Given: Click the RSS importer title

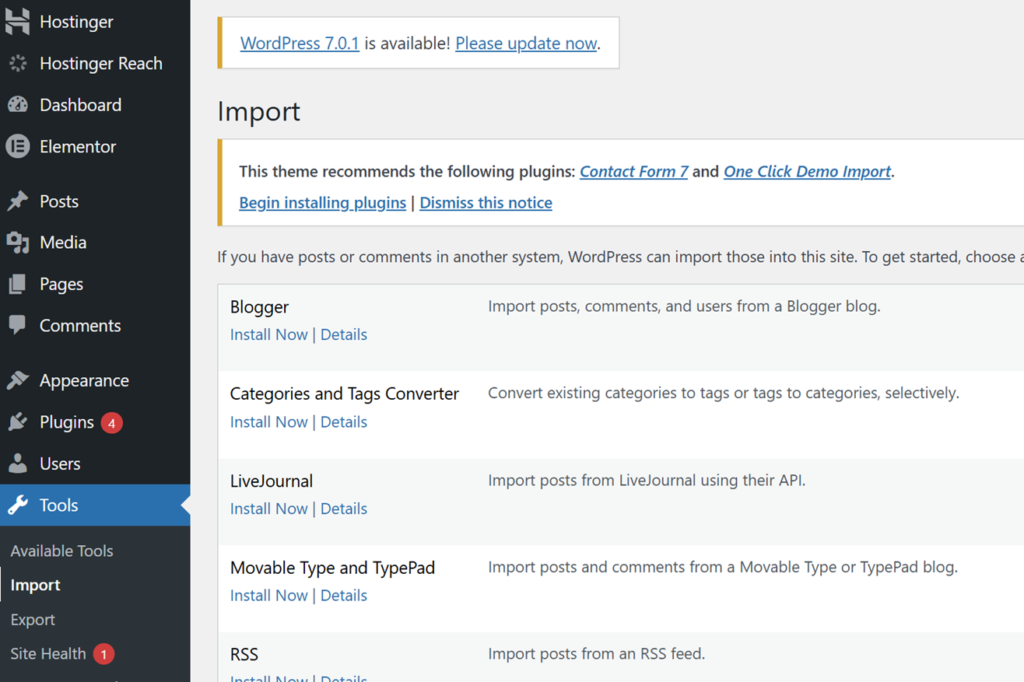Looking at the screenshot, I should [x=244, y=655].
